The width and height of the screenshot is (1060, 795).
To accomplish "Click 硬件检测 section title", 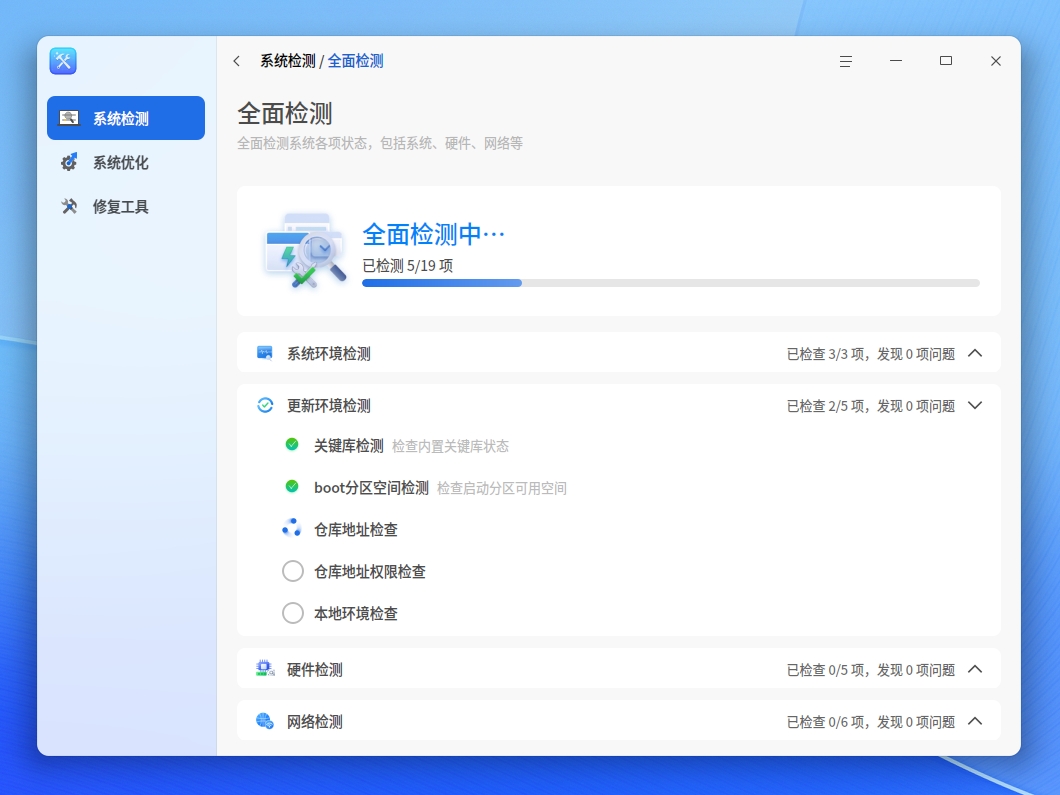I will (x=315, y=670).
